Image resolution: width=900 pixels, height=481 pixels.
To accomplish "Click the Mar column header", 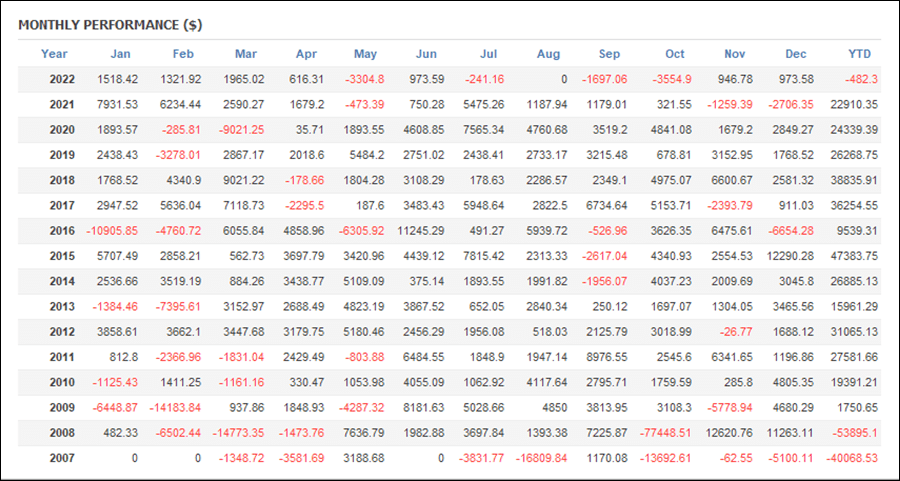I will [x=246, y=54].
